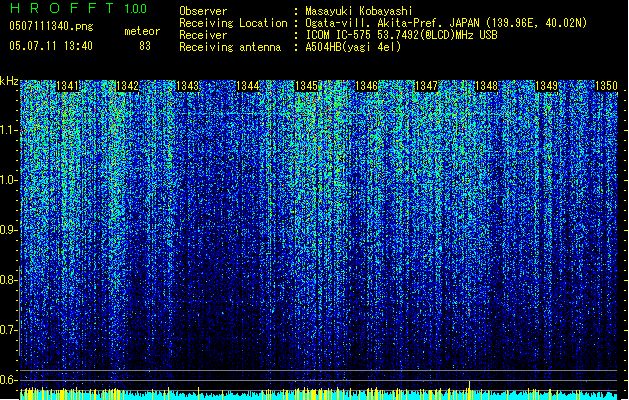Click the 1344 time marker
Viewport: 629px width, 400px height.
tap(248, 86)
